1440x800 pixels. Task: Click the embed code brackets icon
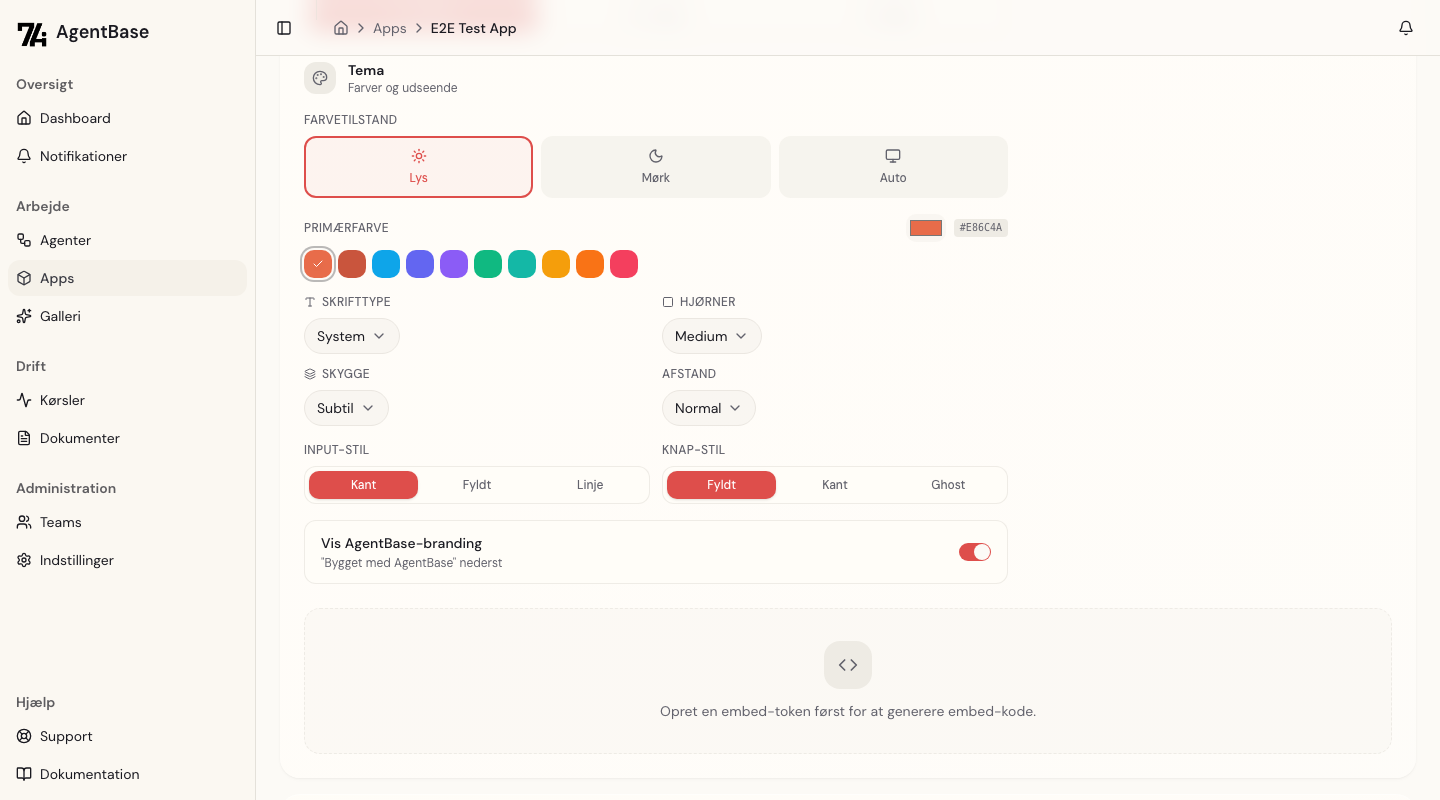tap(848, 665)
